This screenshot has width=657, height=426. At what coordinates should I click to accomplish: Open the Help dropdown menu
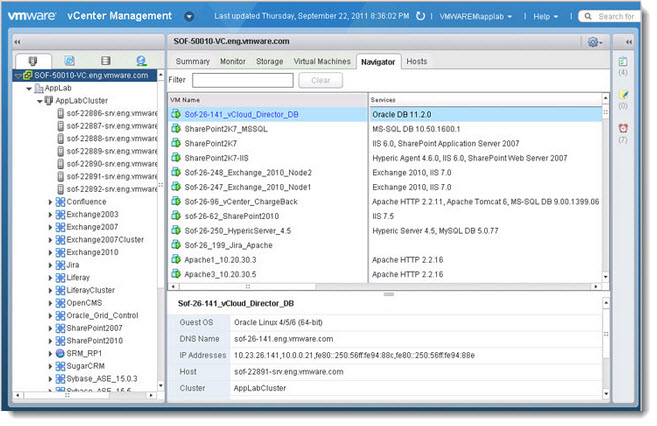[546, 16]
